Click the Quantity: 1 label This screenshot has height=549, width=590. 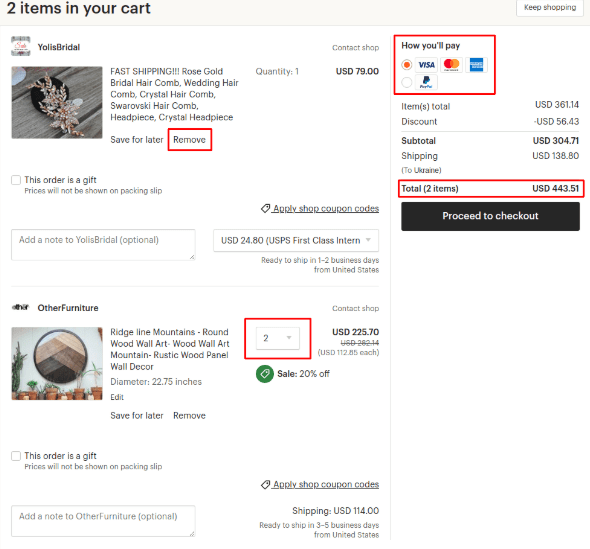[277, 71]
